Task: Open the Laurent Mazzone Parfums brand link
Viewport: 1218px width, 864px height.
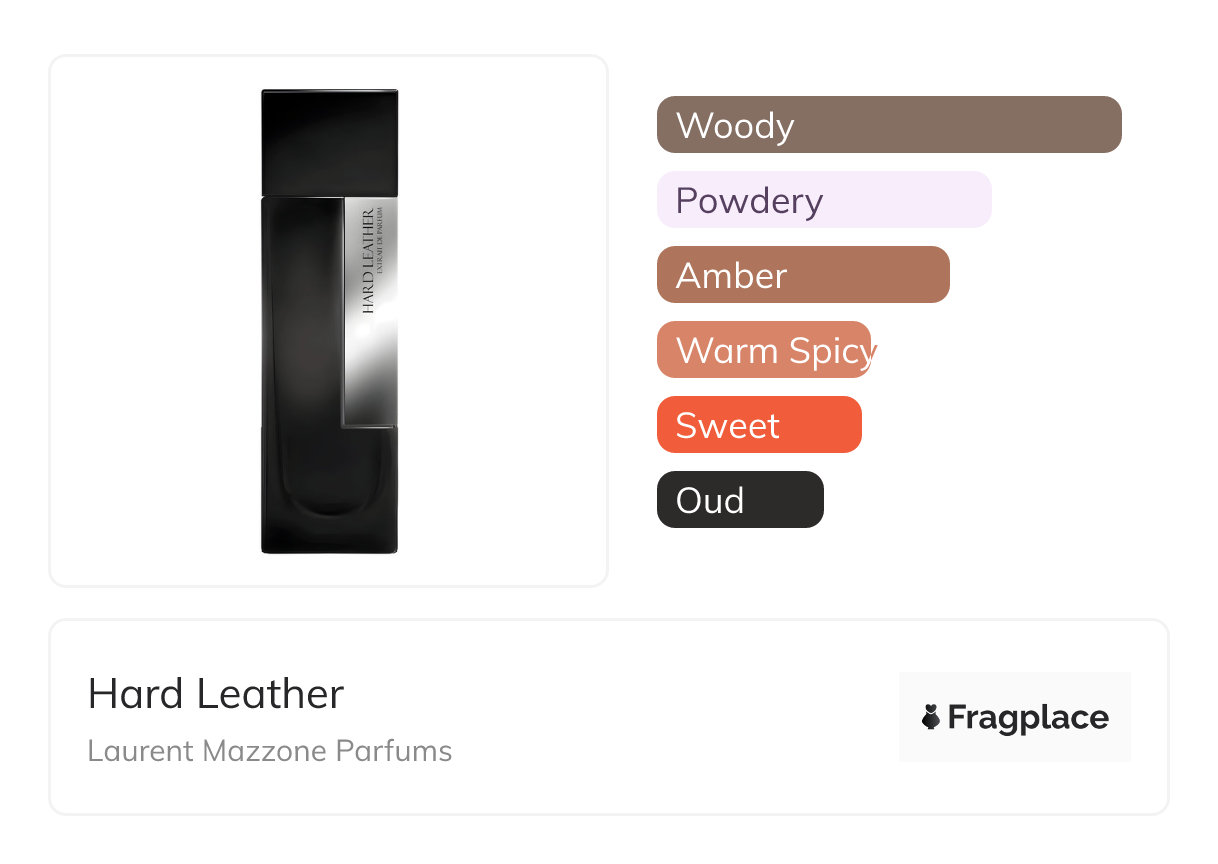Action: click(x=270, y=751)
